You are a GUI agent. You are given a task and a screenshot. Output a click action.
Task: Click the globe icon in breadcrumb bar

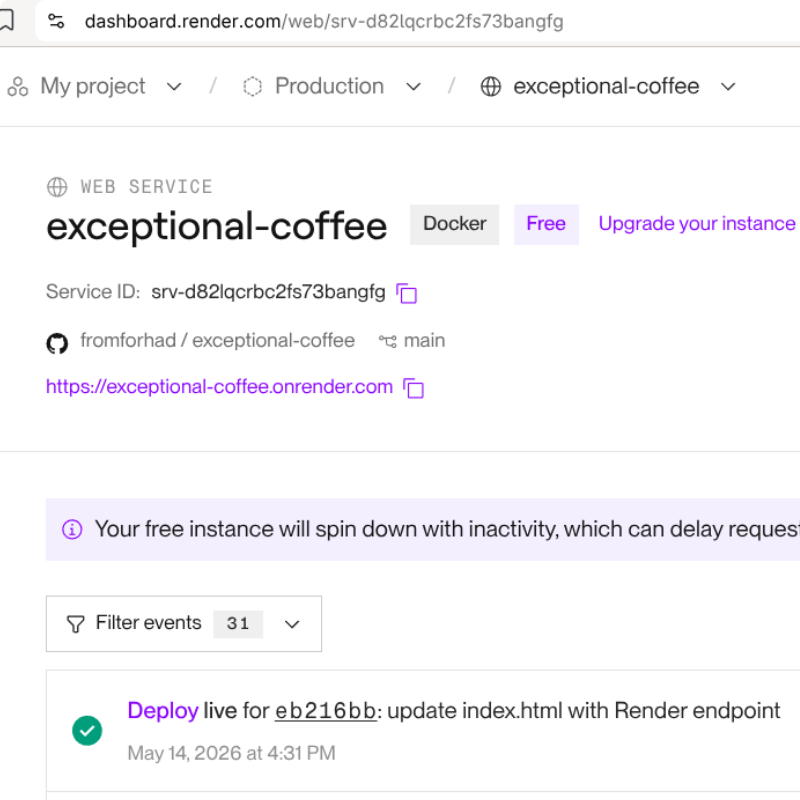pyautogui.click(x=491, y=87)
